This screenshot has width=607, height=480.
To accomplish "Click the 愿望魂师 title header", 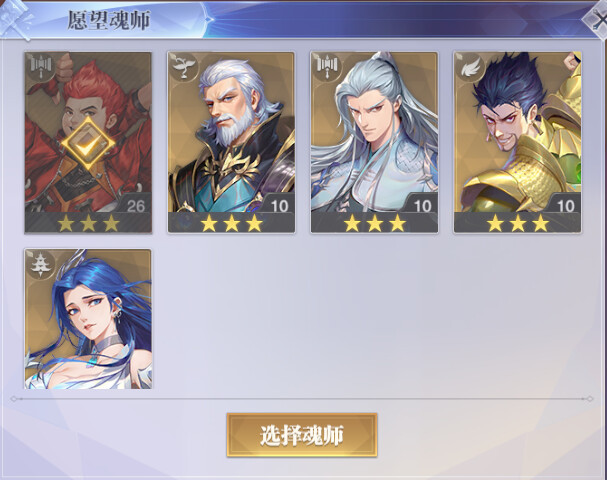I will [x=108, y=20].
